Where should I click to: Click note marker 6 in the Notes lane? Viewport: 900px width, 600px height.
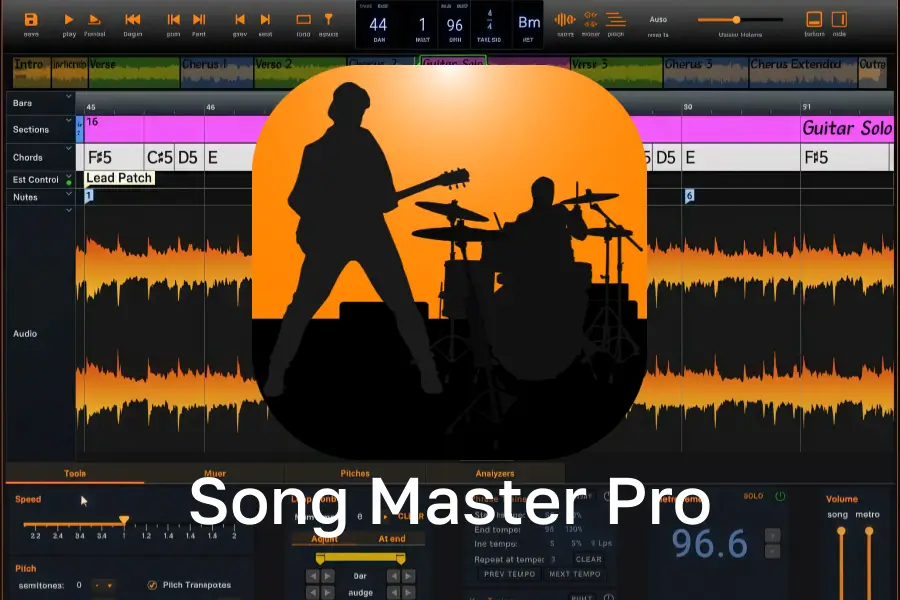pos(689,196)
